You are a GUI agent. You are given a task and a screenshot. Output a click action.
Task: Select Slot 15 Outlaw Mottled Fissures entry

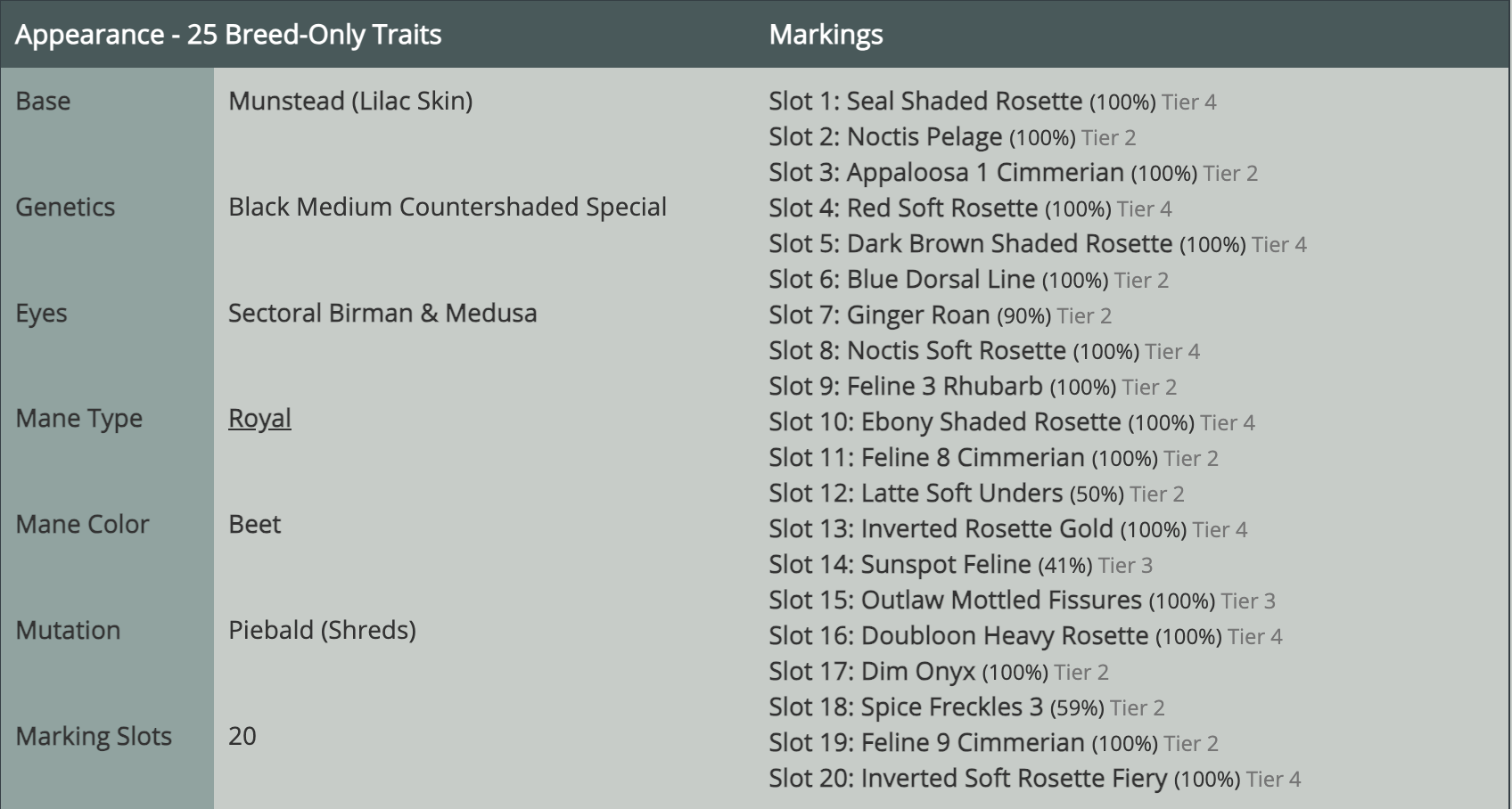pos(1022,601)
